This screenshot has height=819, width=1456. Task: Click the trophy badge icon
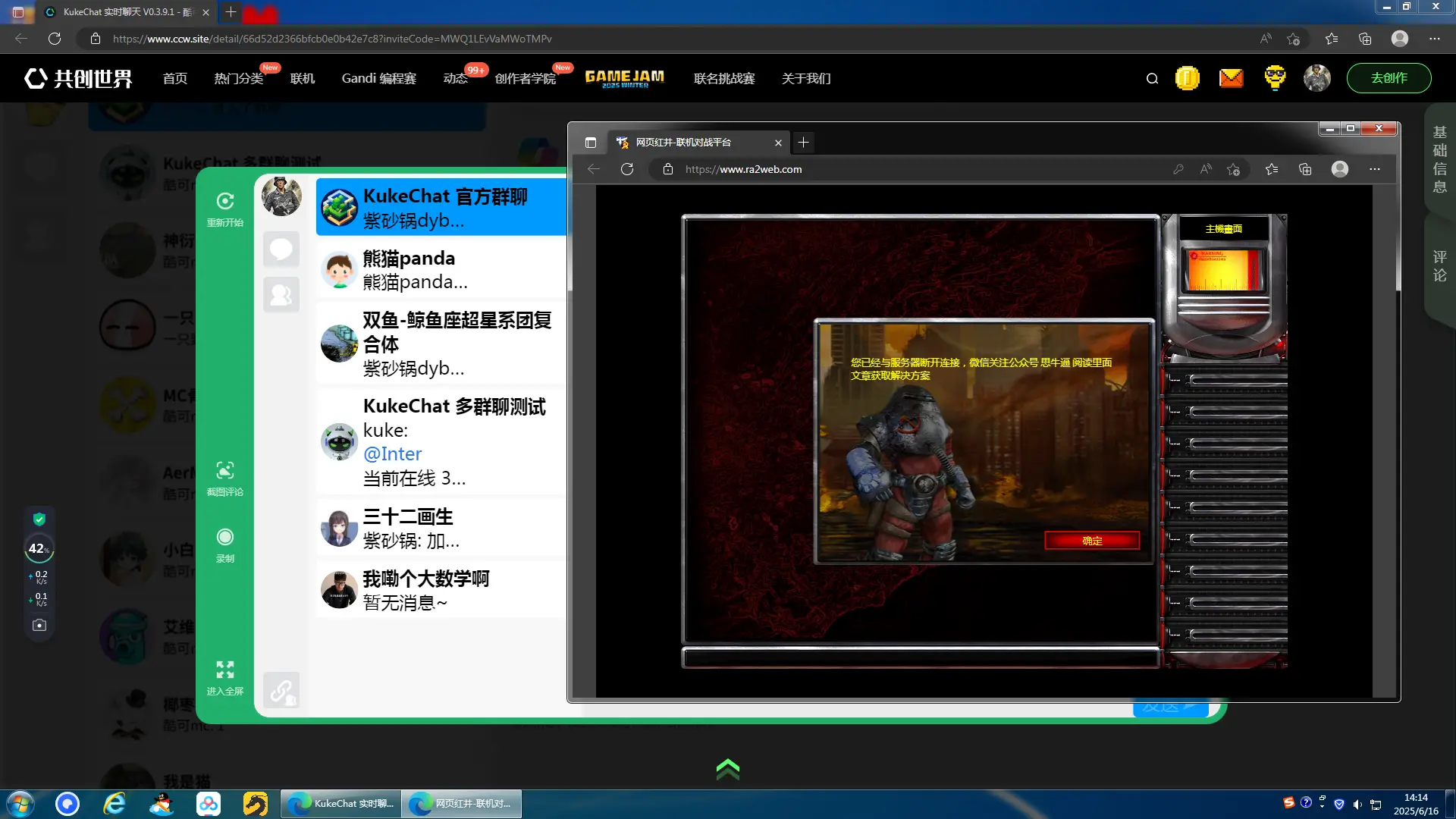pyautogui.click(x=1275, y=78)
